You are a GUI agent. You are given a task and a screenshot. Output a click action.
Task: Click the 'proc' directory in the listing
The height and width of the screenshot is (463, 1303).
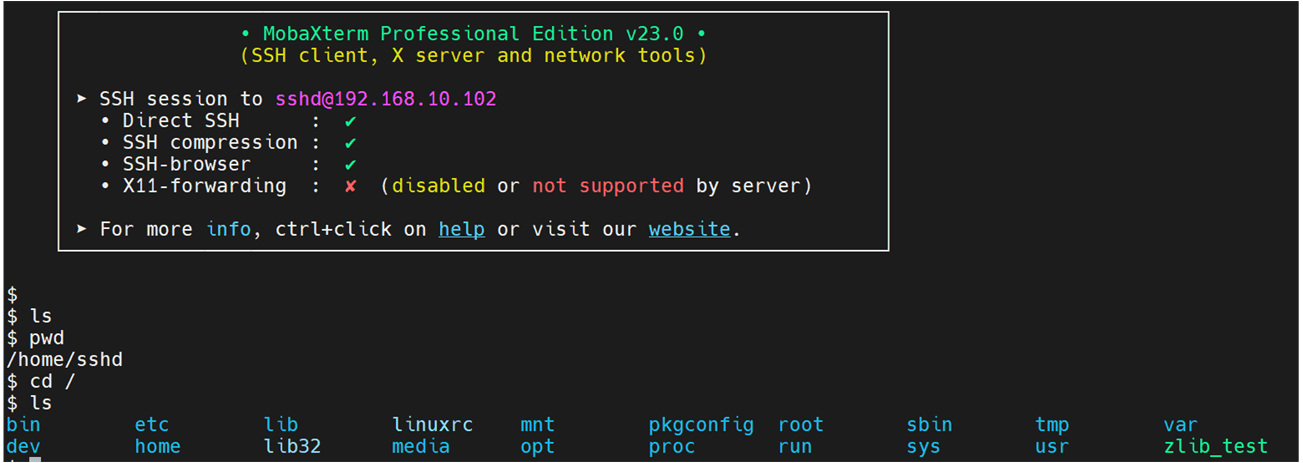672,447
